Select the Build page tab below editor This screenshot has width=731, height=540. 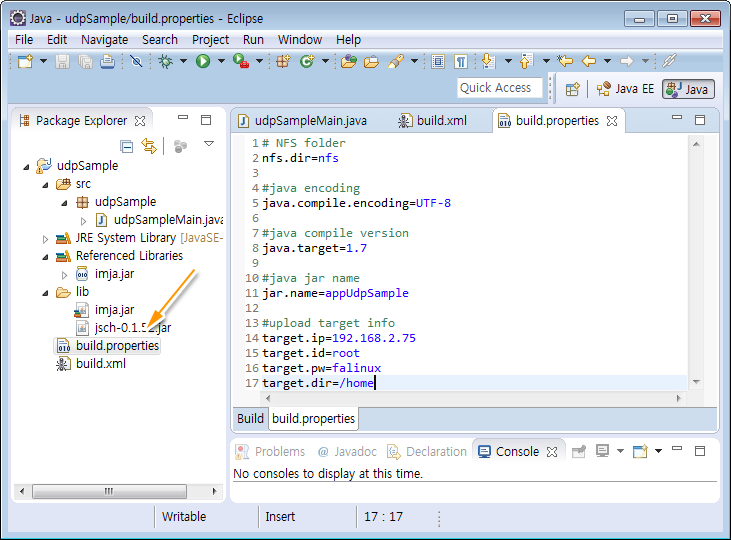point(250,419)
